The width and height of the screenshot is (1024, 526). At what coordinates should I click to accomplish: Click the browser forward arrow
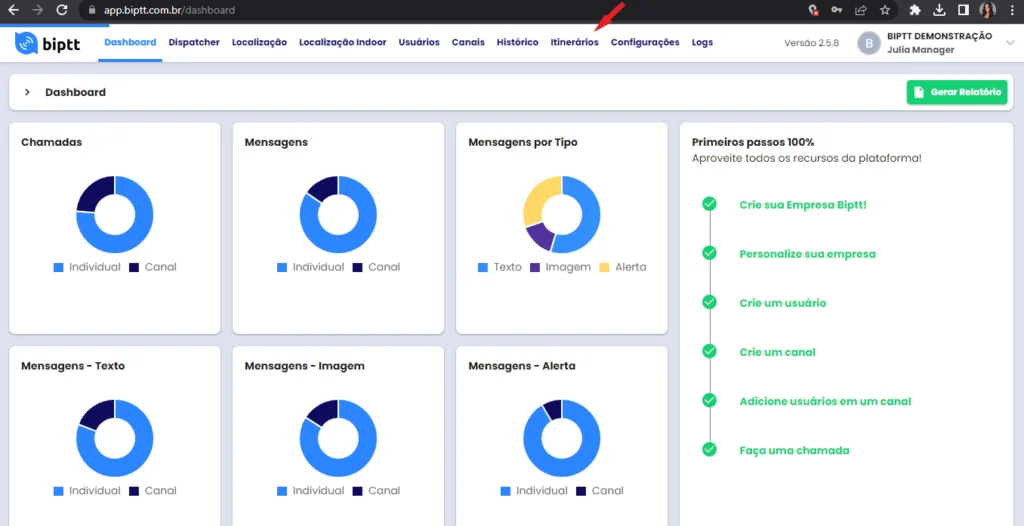point(38,10)
